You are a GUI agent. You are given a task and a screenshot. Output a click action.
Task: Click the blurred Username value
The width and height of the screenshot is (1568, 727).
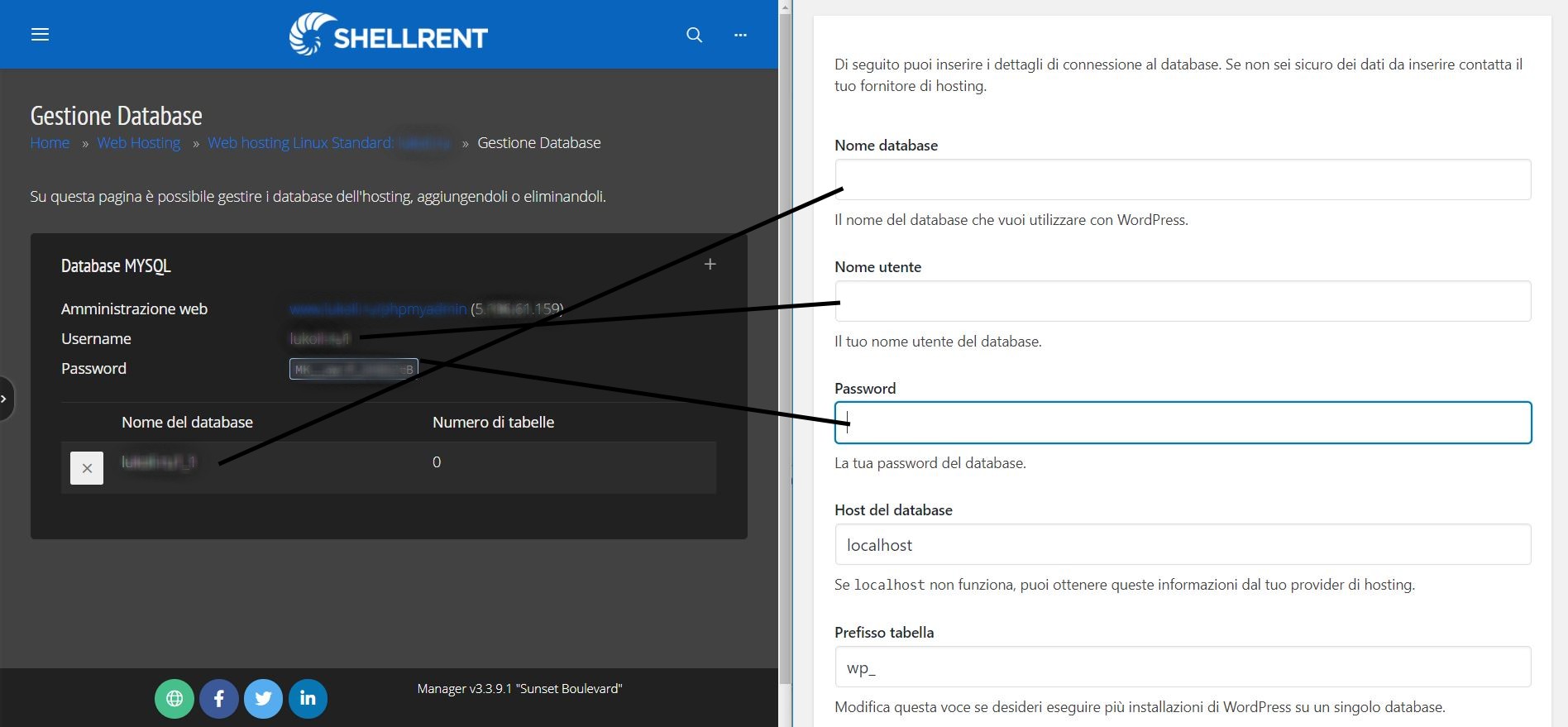320,338
